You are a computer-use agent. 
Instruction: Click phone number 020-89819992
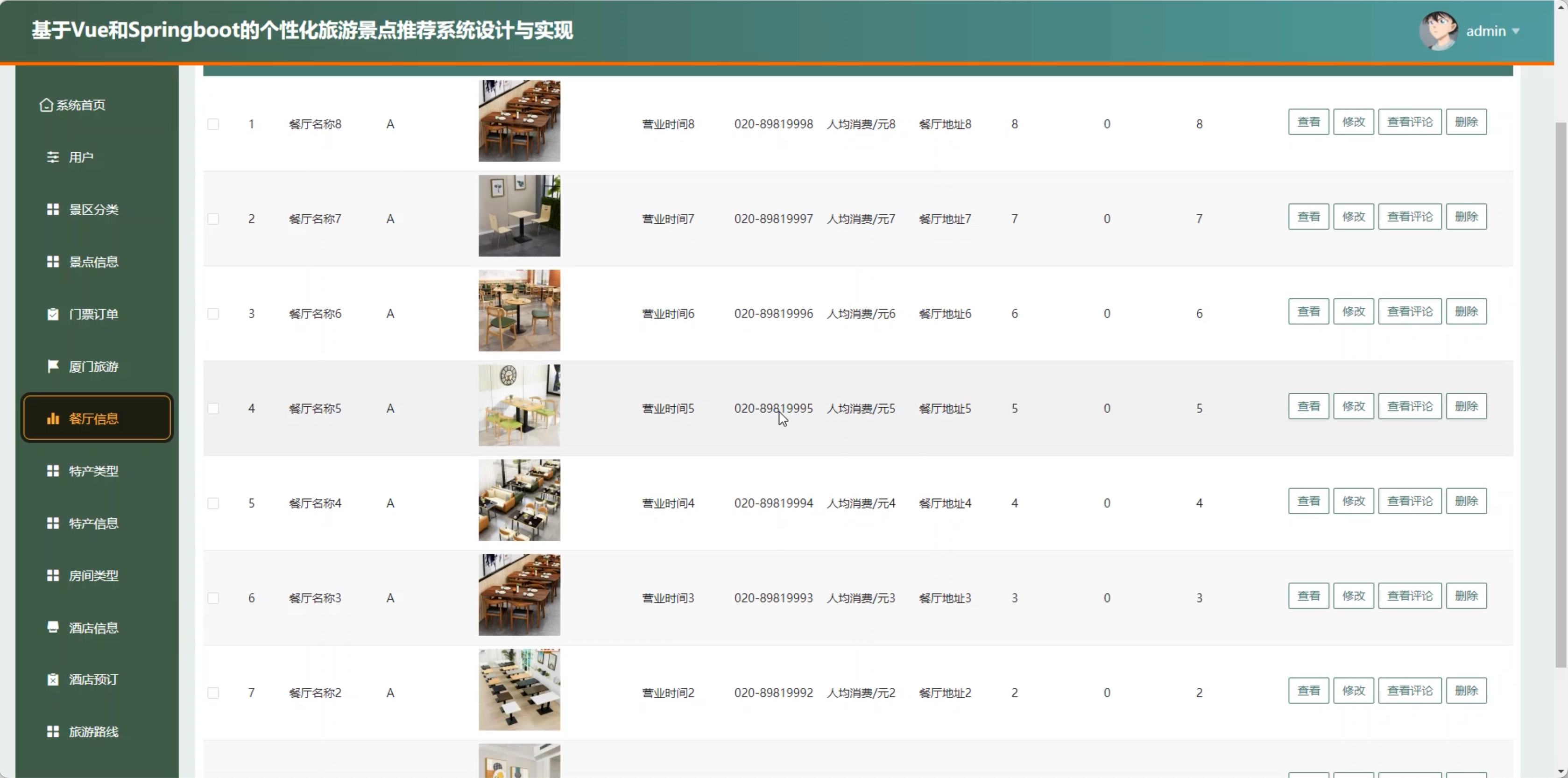pyautogui.click(x=774, y=693)
